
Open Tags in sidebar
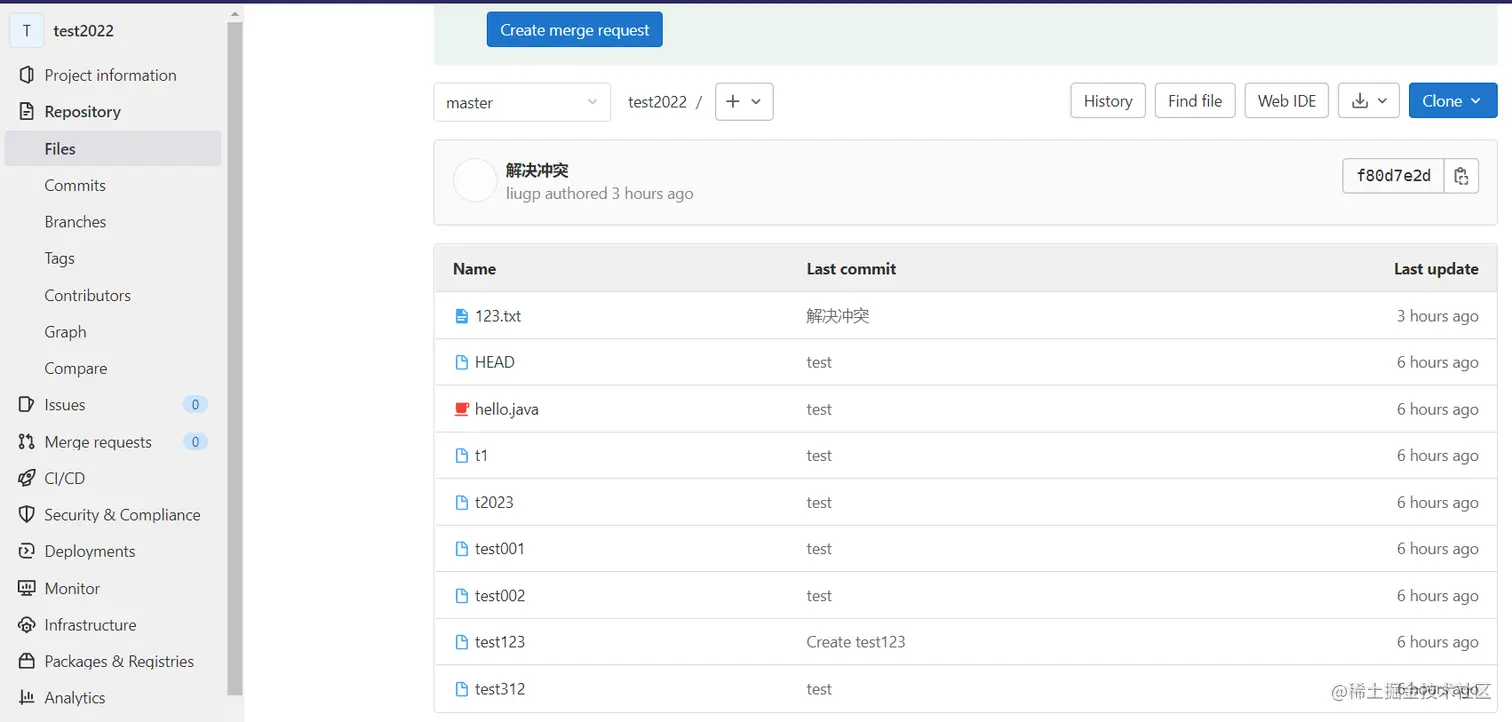coord(59,258)
